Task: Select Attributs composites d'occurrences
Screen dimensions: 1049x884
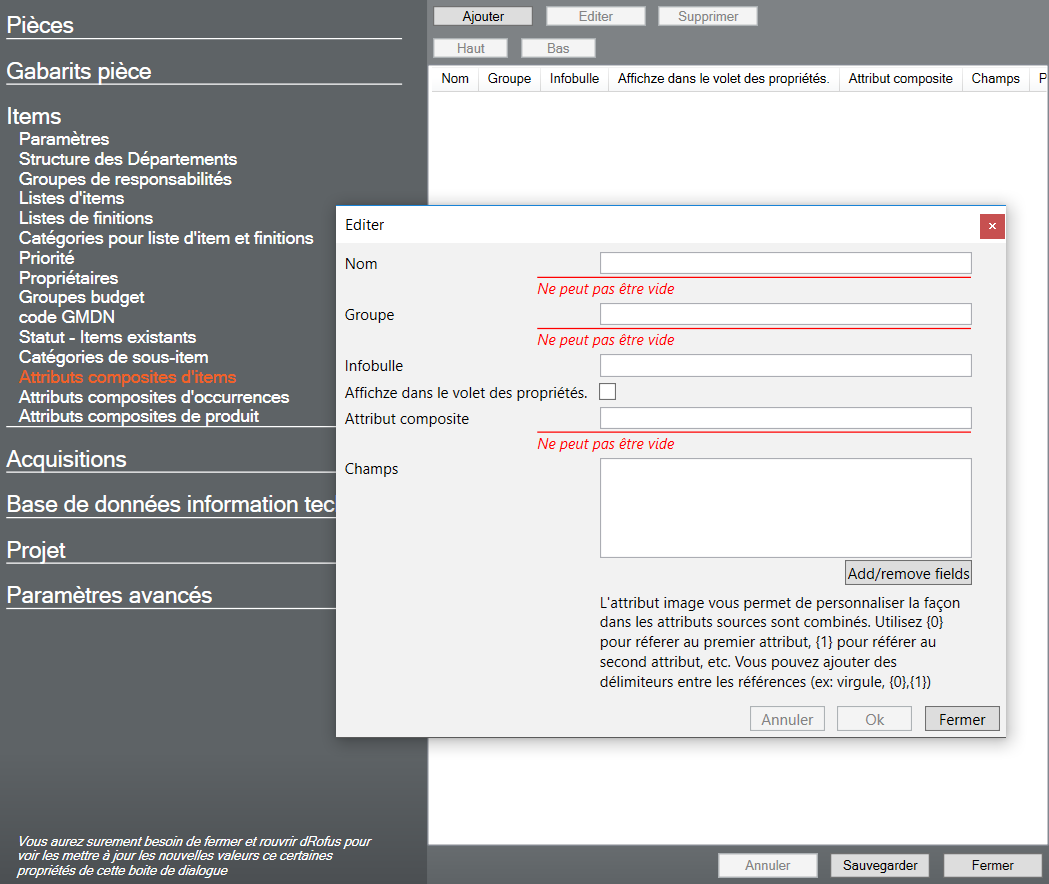Action: (x=154, y=397)
